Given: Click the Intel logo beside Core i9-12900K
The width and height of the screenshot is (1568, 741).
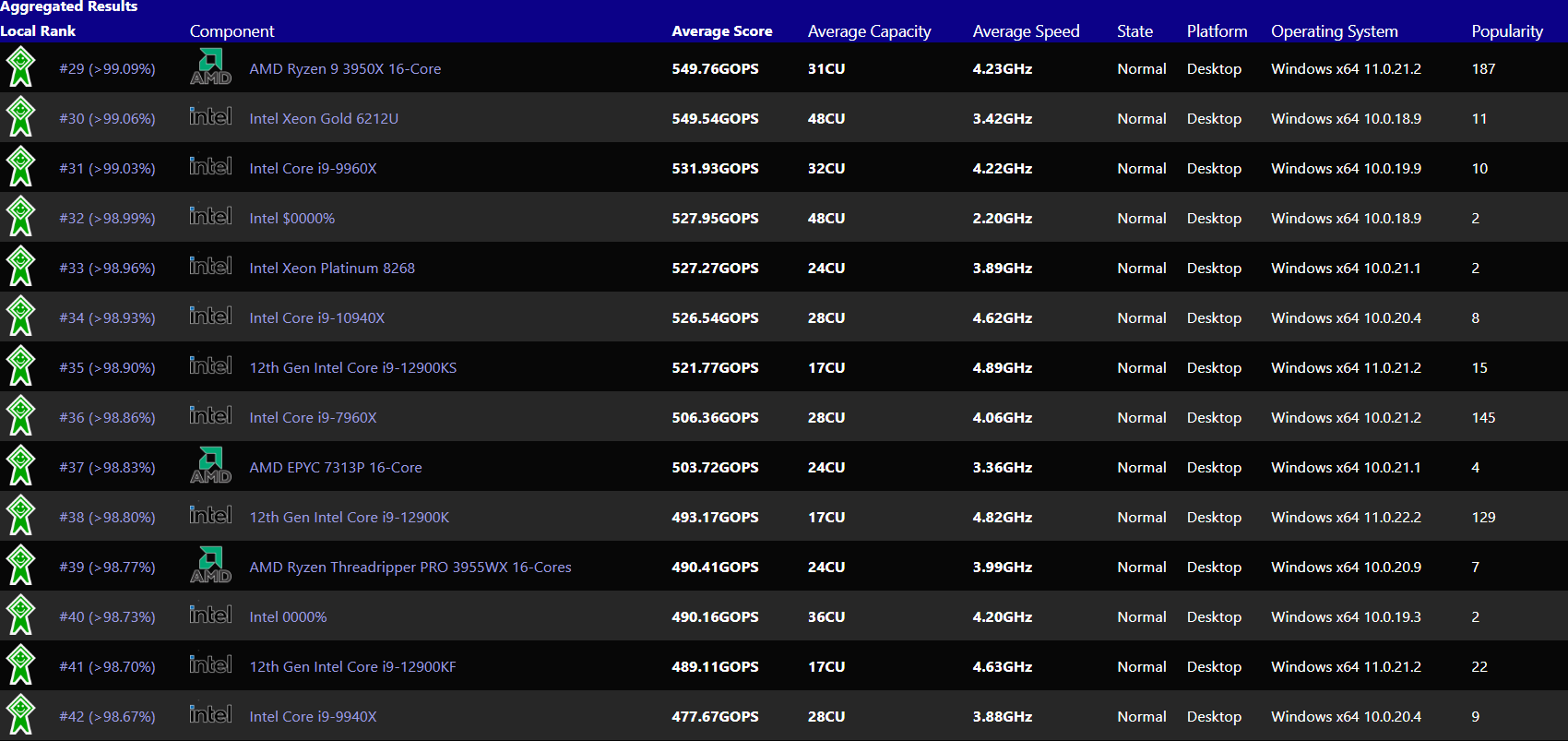Looking at the screenshot, I should click(x=210, y=515).
